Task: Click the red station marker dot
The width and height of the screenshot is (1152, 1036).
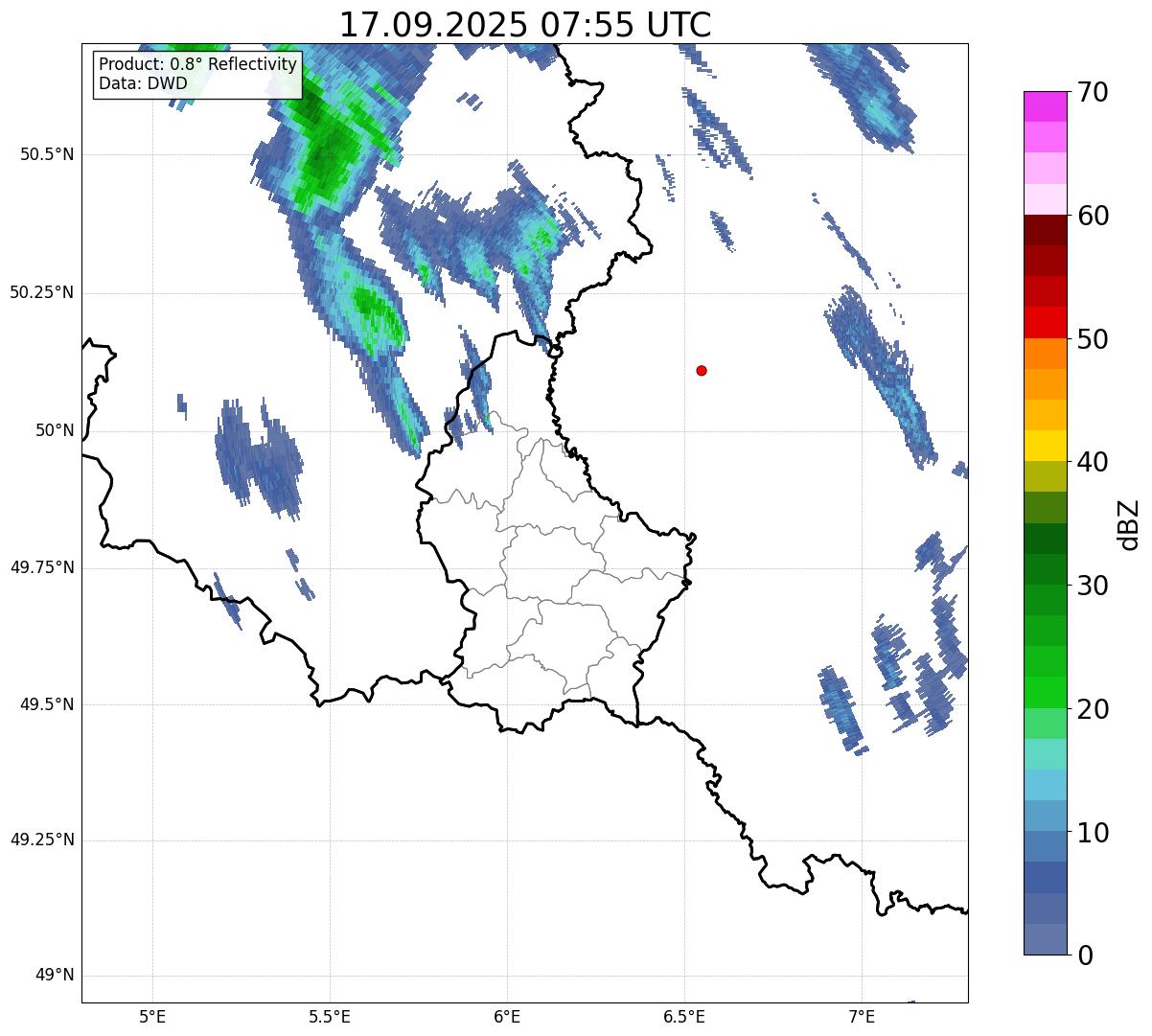Action: (x=702, y=370)
